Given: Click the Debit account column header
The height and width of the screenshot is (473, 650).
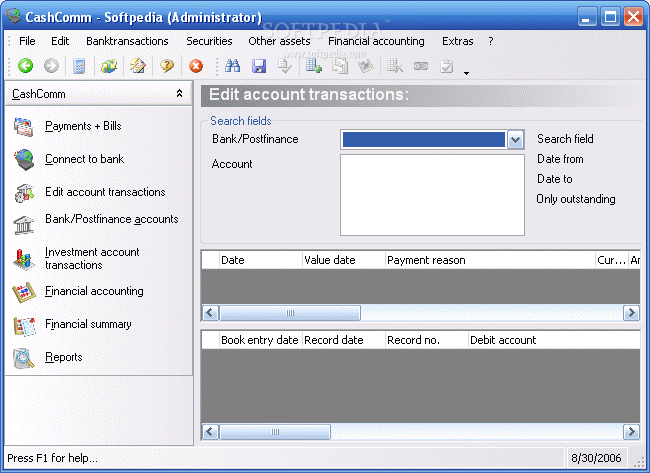Looking at the screenshot, I should tap(554, 340).
